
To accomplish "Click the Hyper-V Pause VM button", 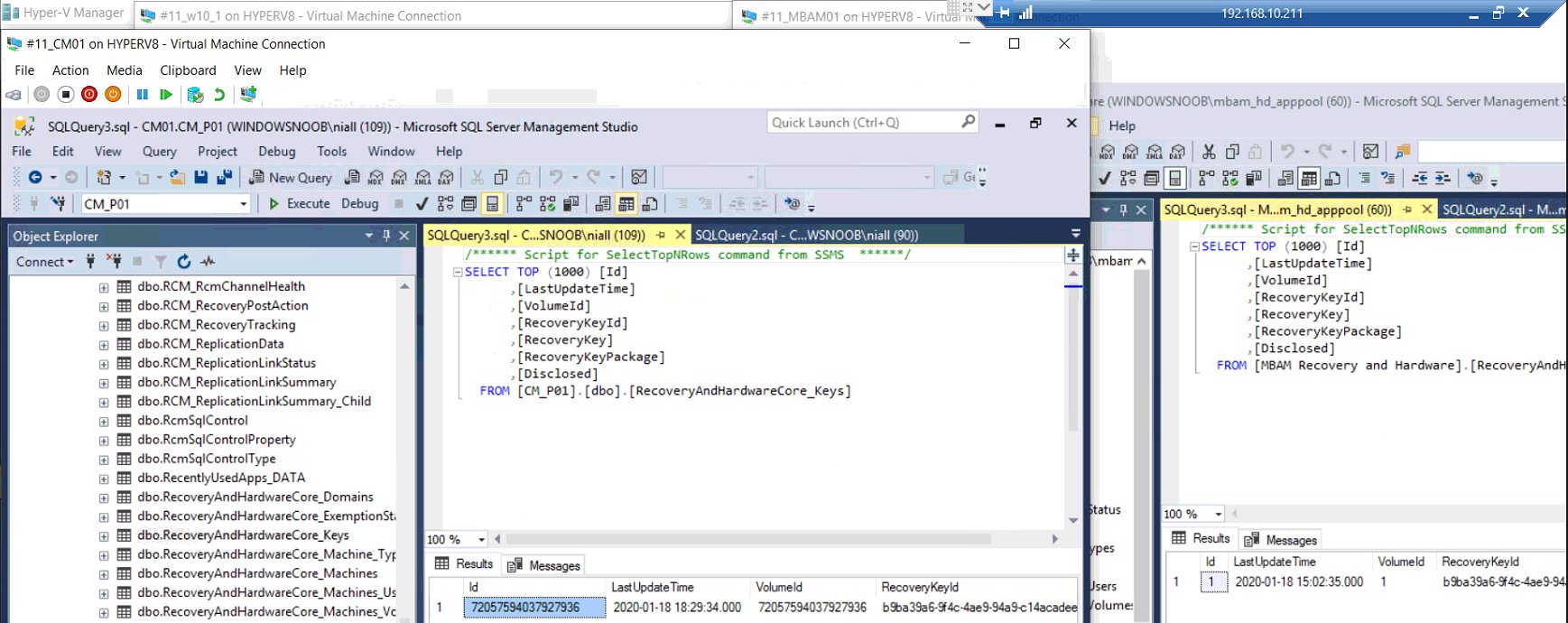I will tap(143, 94).
